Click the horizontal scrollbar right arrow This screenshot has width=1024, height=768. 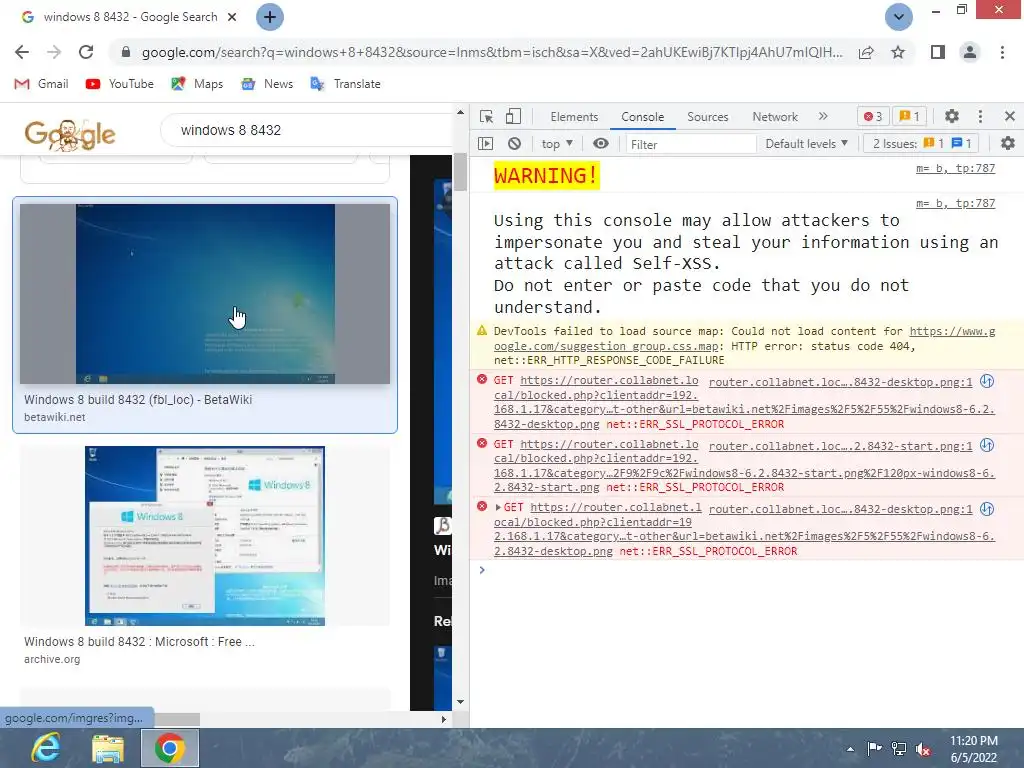(x=444, y=719)
